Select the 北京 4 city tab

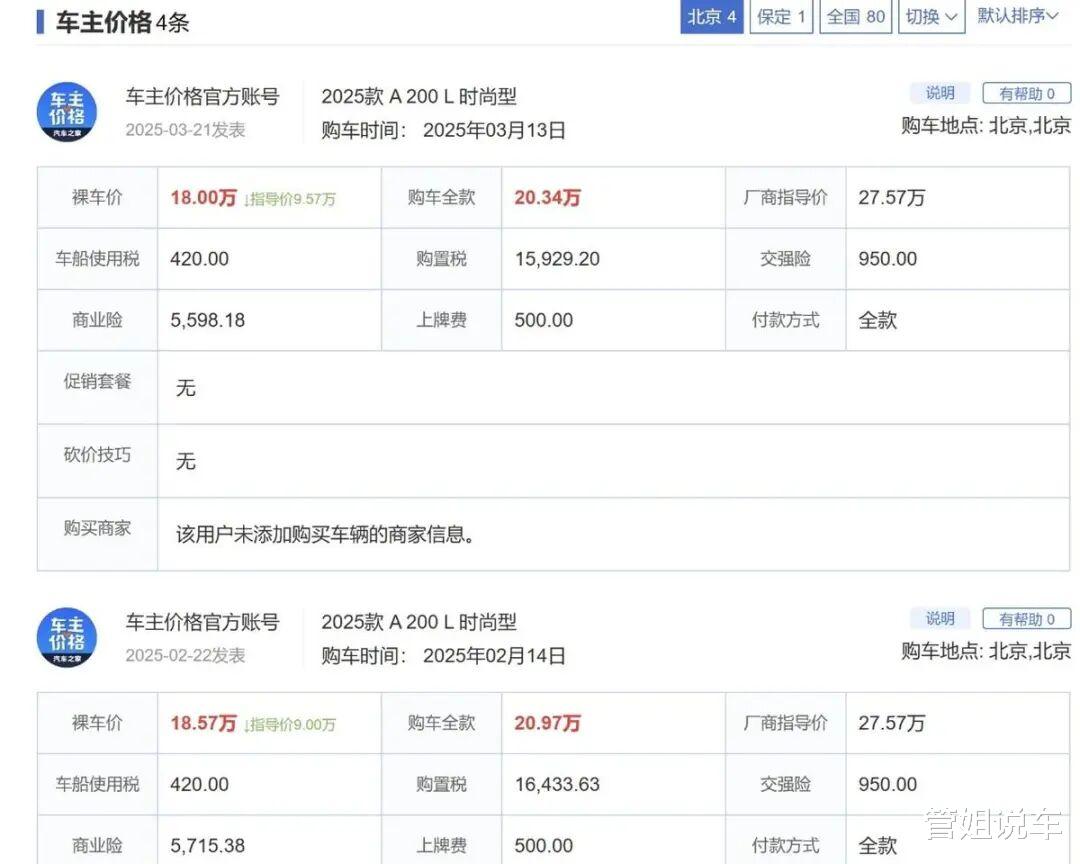(712, 16)
